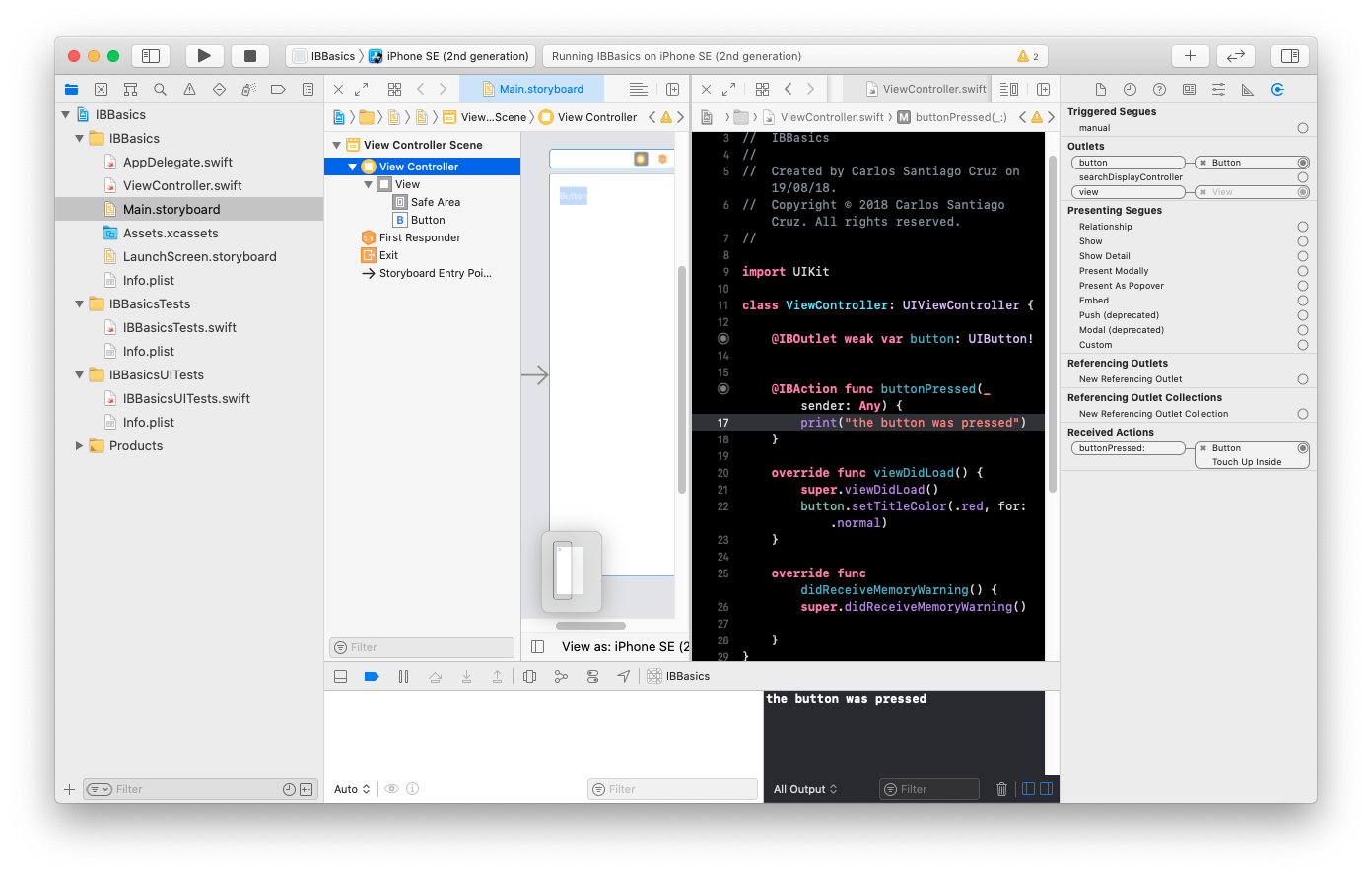Toggle the navigator sidebar button
The height and width of the screenshot is (876, 1372).
(151, 56)
